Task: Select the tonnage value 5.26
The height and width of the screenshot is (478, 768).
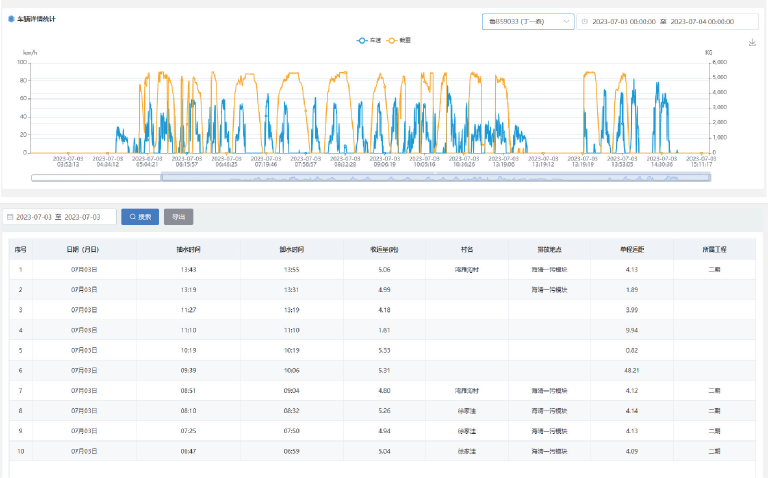Action: coord(384,410)
